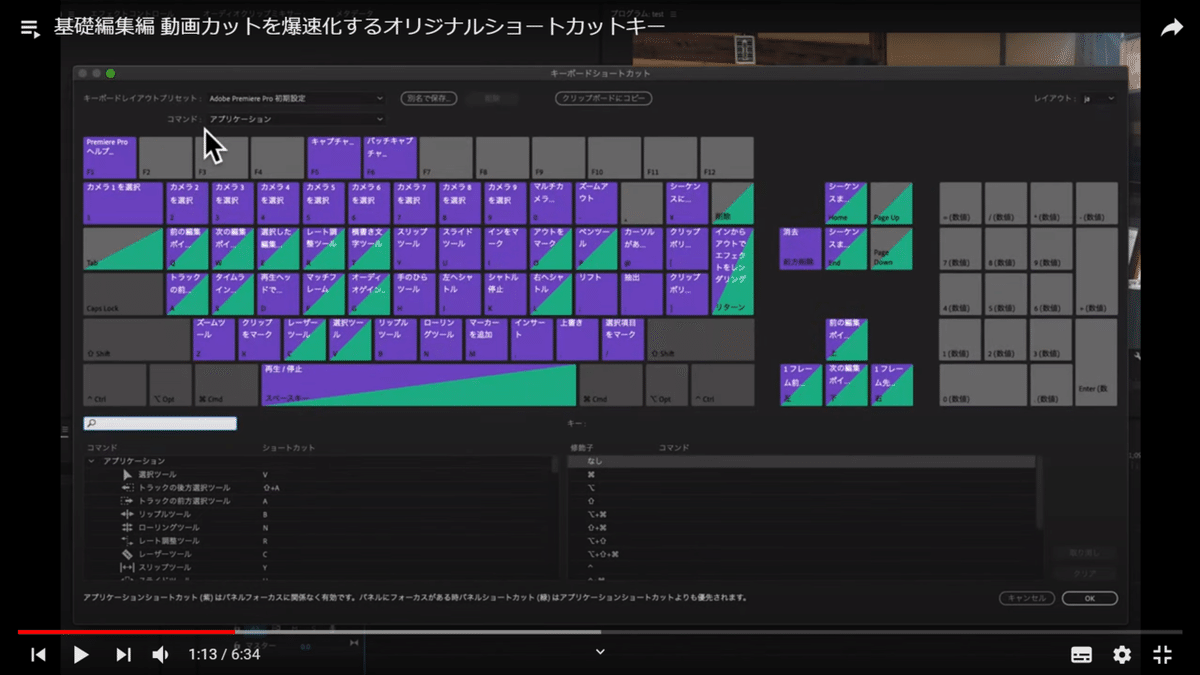This screenshot has width=1200, height=675.
Task: Open the コマンド dropdown set to アプリケーション
Action: [x=296, y=119]
